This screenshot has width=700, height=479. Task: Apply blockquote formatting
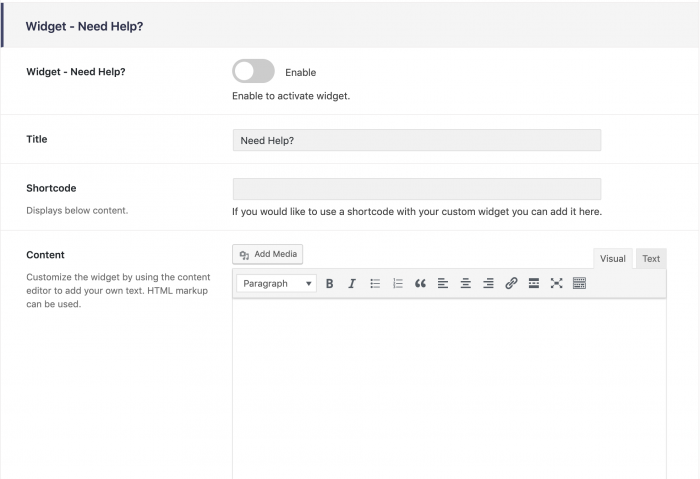tap(420, 283)
